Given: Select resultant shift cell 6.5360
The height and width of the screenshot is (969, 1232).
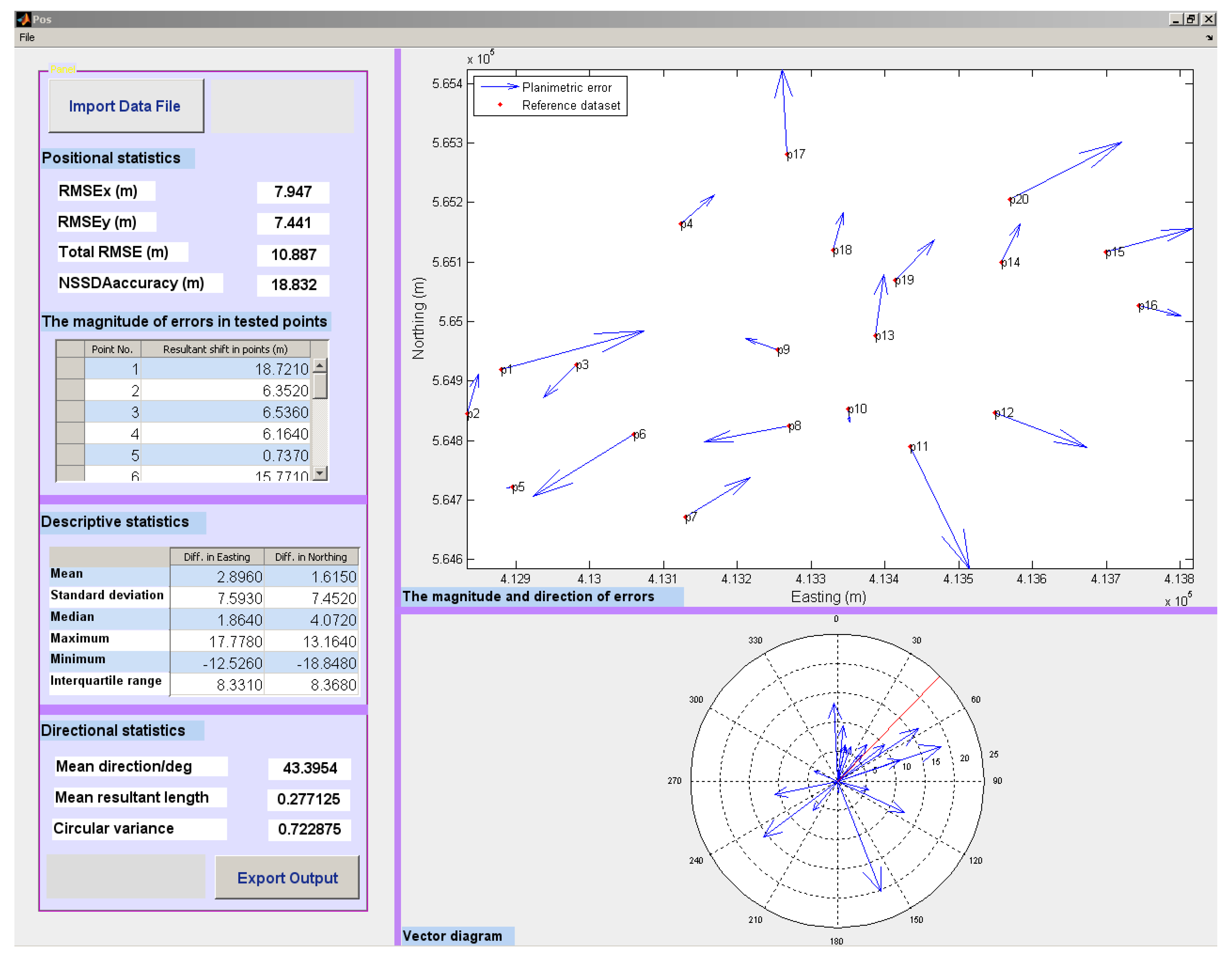Looking at the screenshot, I should [x=226, y=412].
